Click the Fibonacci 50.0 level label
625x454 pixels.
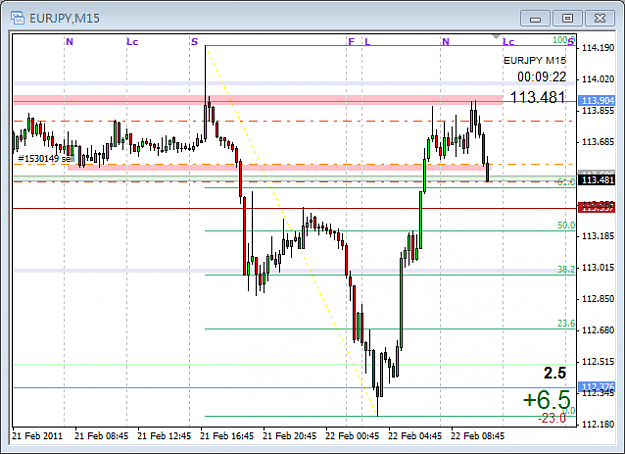pyautogui.click(x=566, y=225)
